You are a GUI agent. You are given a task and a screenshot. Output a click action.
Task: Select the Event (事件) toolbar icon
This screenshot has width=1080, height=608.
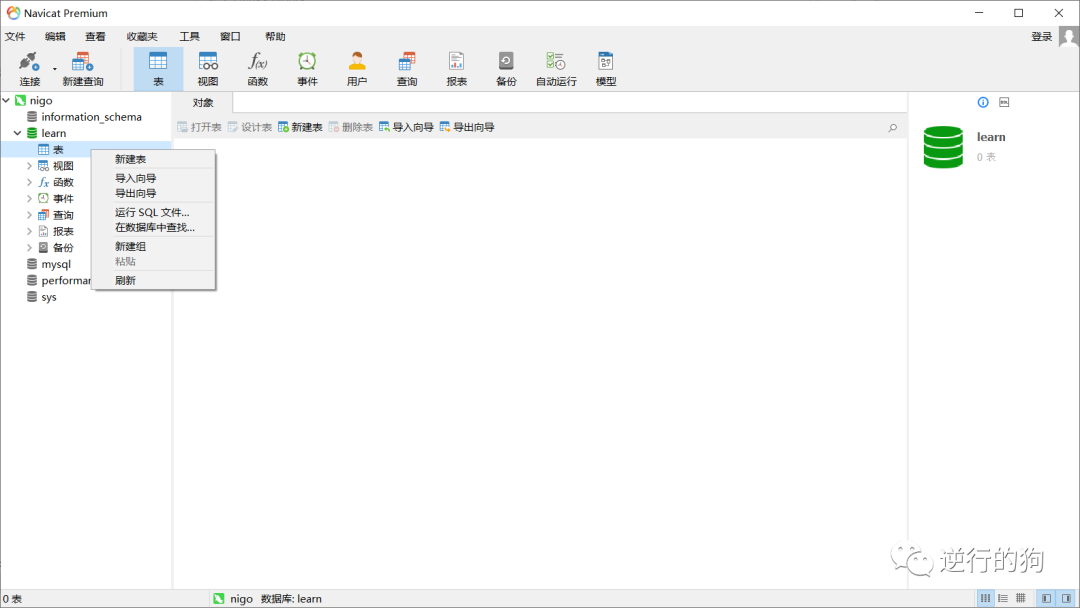point(307,69)
